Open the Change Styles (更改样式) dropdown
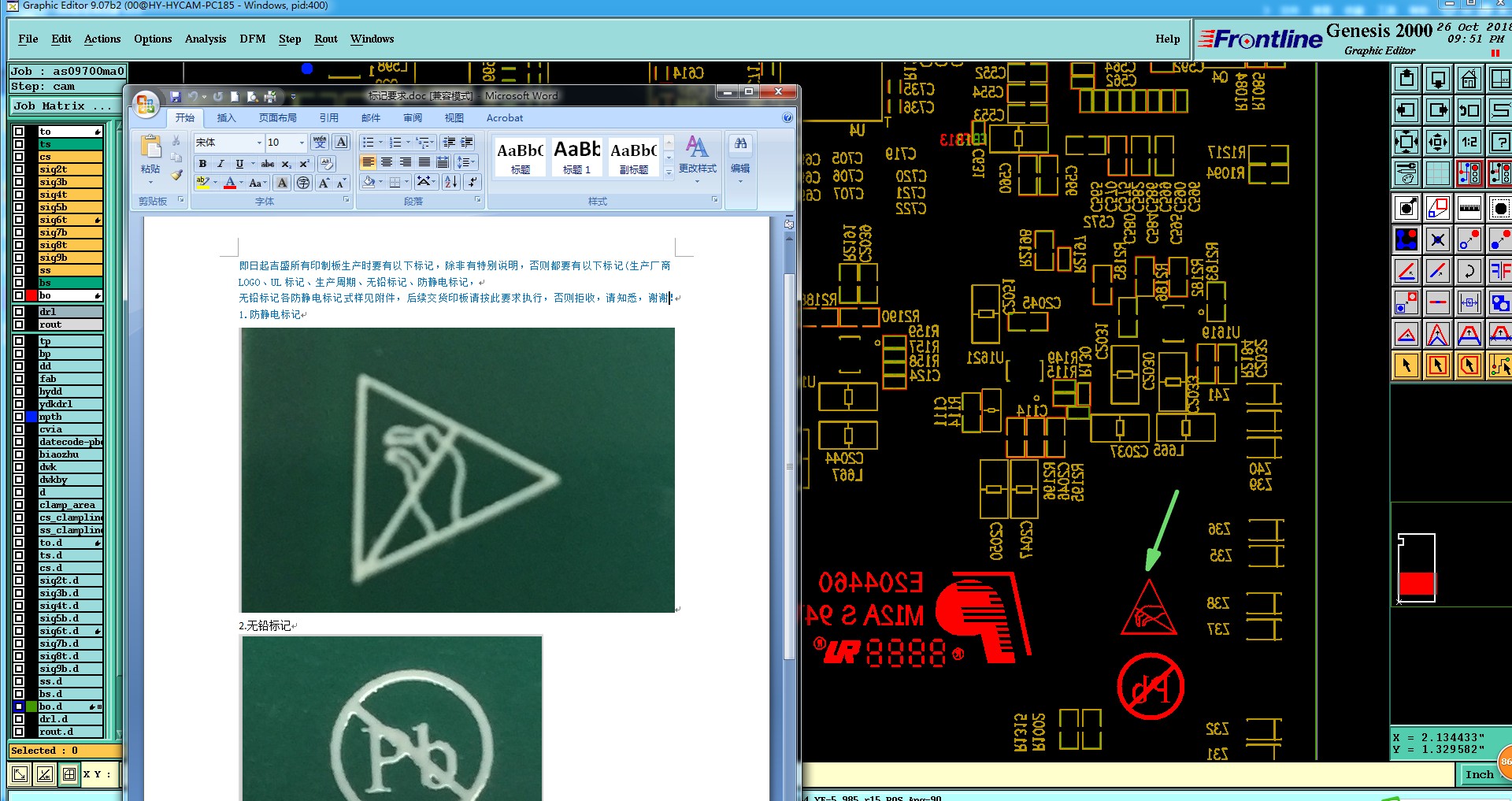 [x=697, y=160]
